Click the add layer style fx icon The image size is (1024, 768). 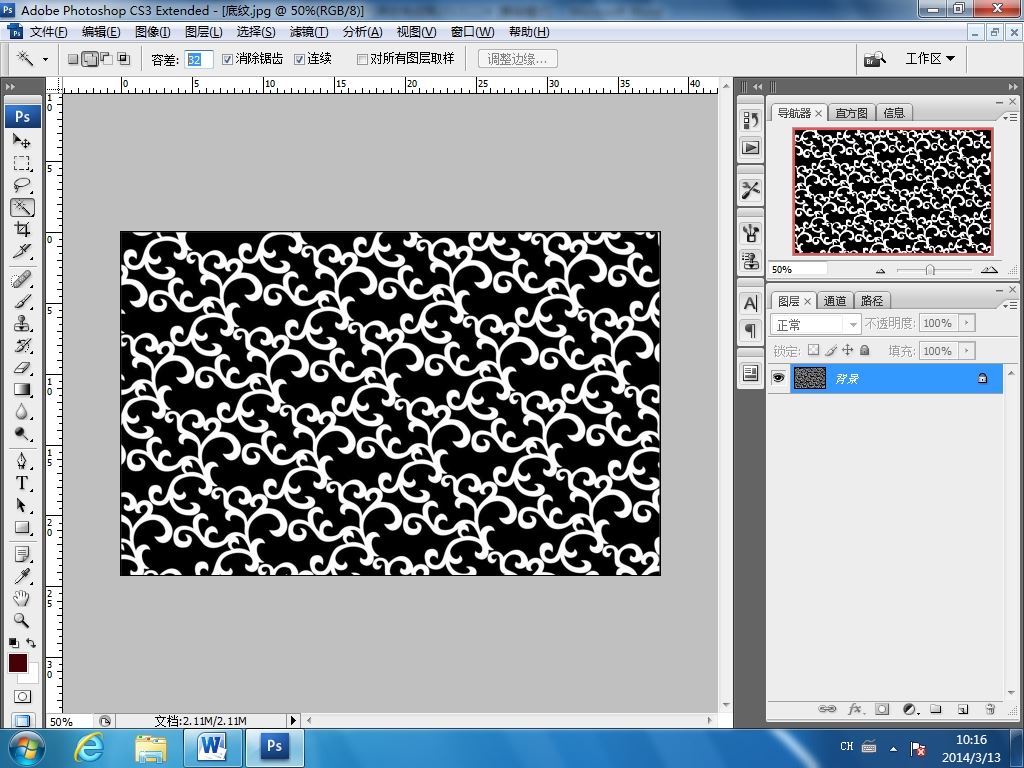(855, 709)
